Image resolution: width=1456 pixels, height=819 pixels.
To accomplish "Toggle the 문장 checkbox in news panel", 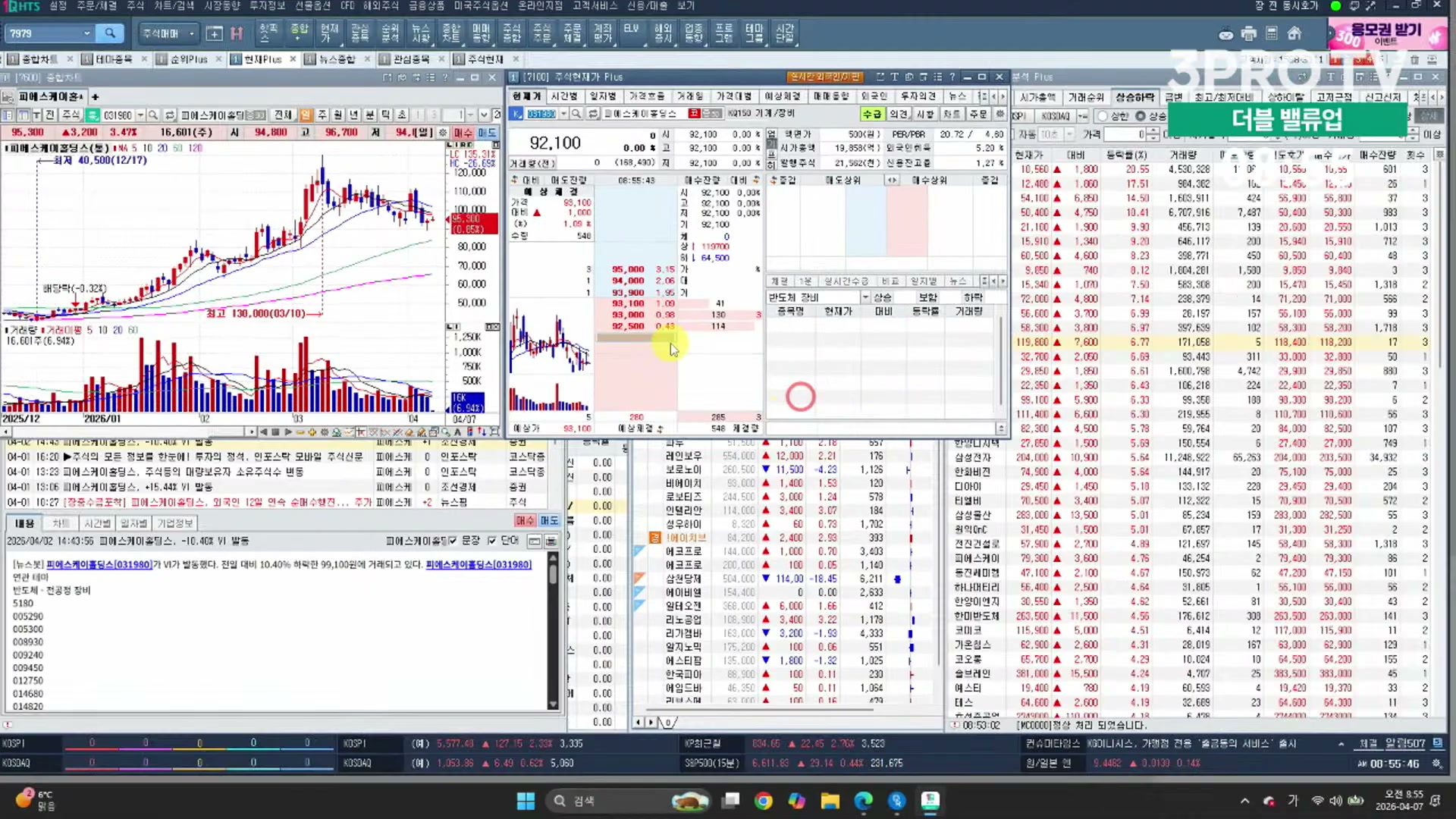I will tap(453, 541).
